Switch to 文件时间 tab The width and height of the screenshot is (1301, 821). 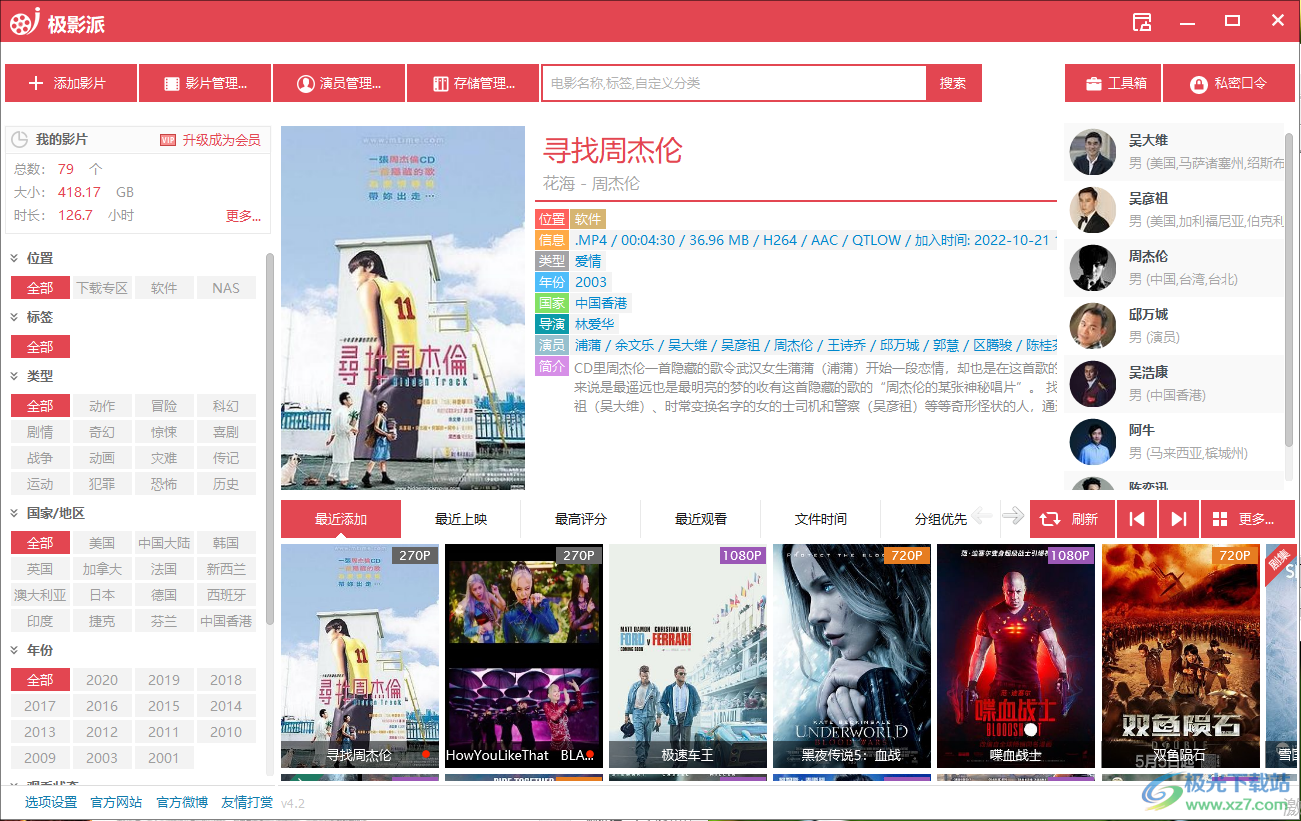(821, 519)
